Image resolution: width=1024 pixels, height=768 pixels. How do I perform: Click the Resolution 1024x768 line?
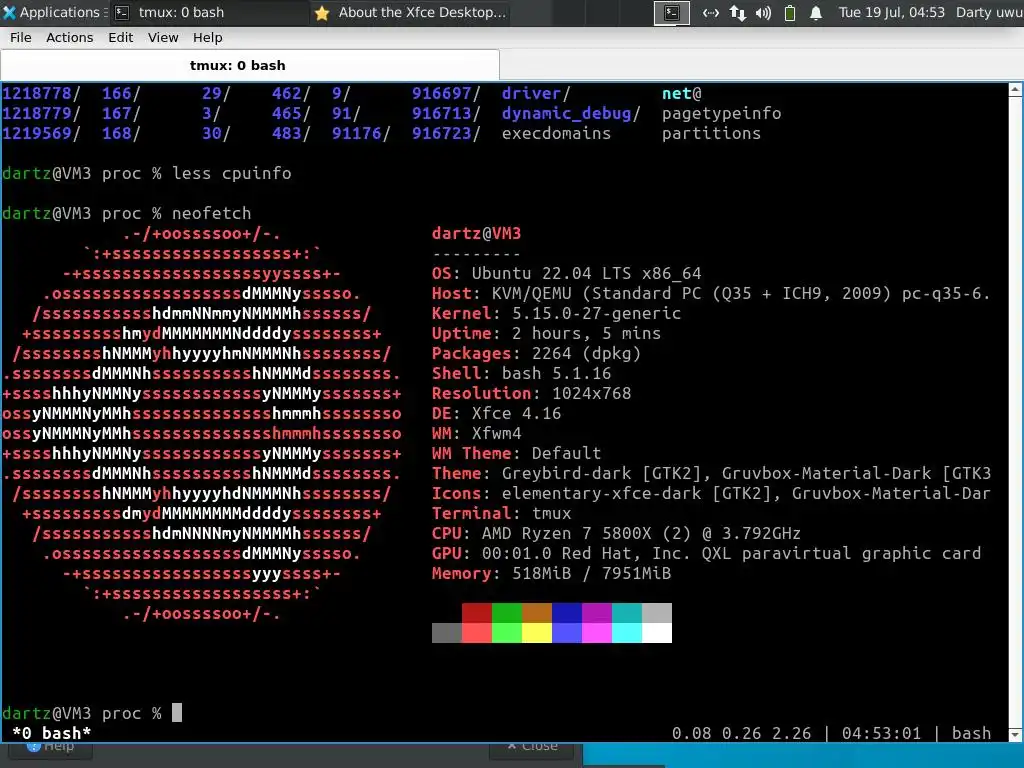tap(532, 393)
